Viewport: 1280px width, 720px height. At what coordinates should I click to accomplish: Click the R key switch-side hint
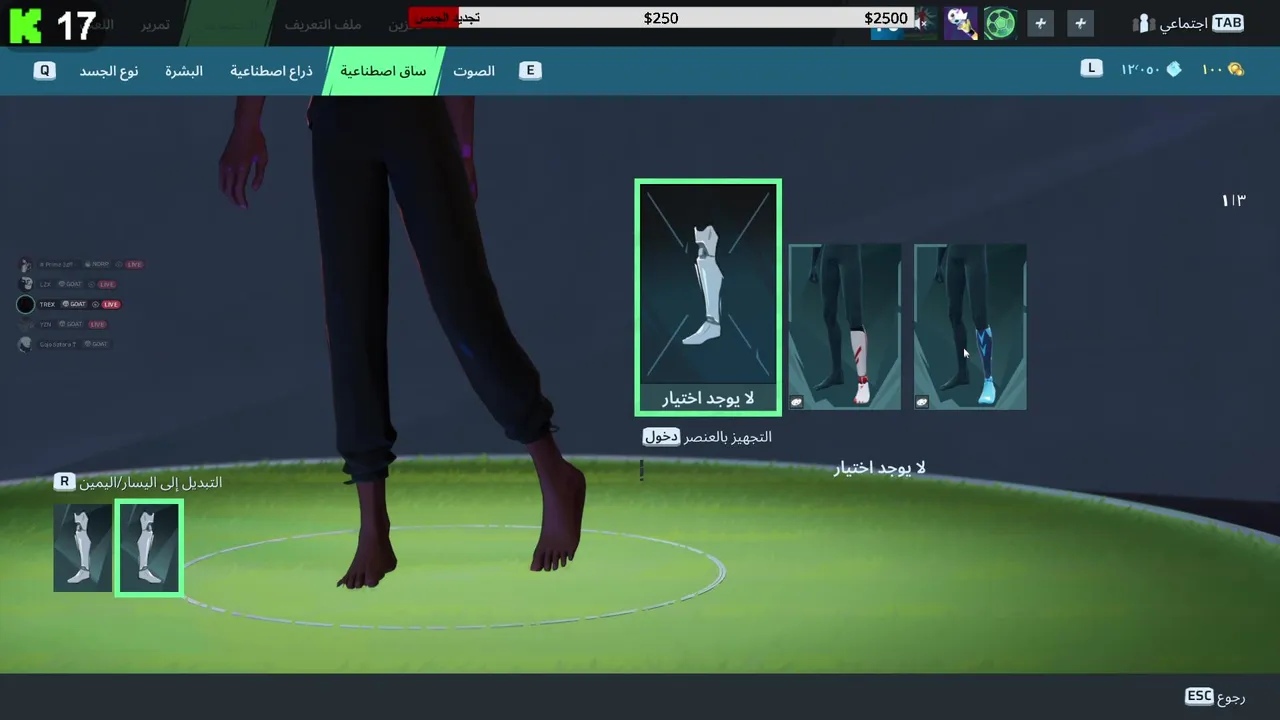tap(64, 482)
